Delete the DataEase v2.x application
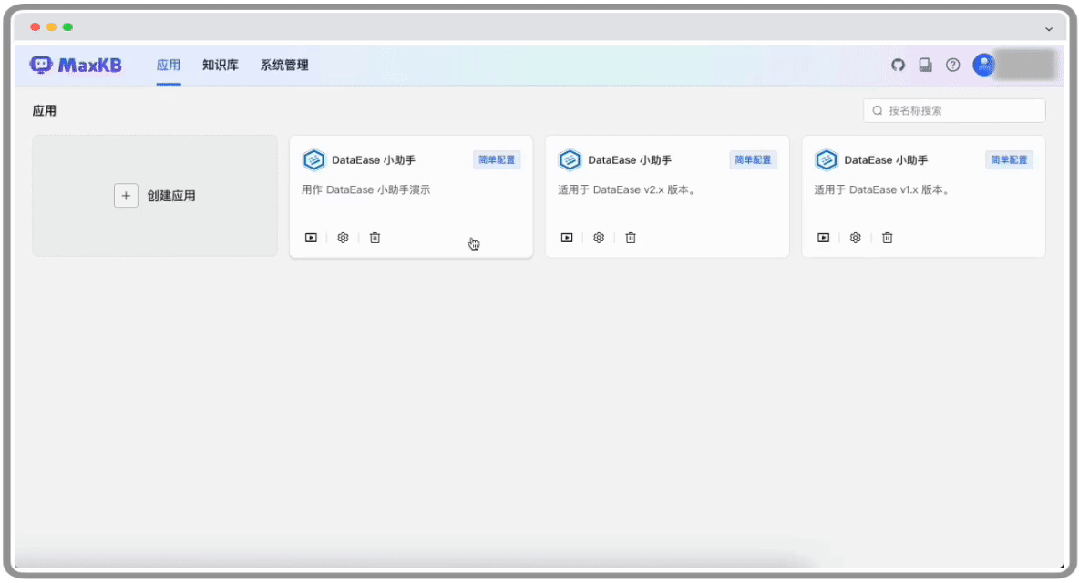1079x583 pixels. 630,237
